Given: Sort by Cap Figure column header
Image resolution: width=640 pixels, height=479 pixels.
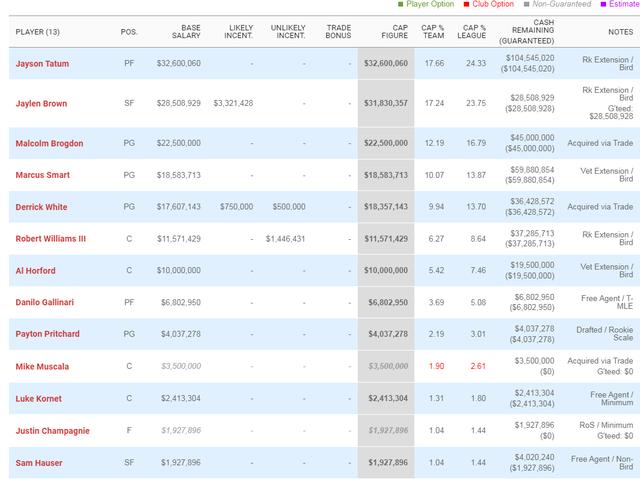Looking at the screenshot, I should click(x=395, y=32).
